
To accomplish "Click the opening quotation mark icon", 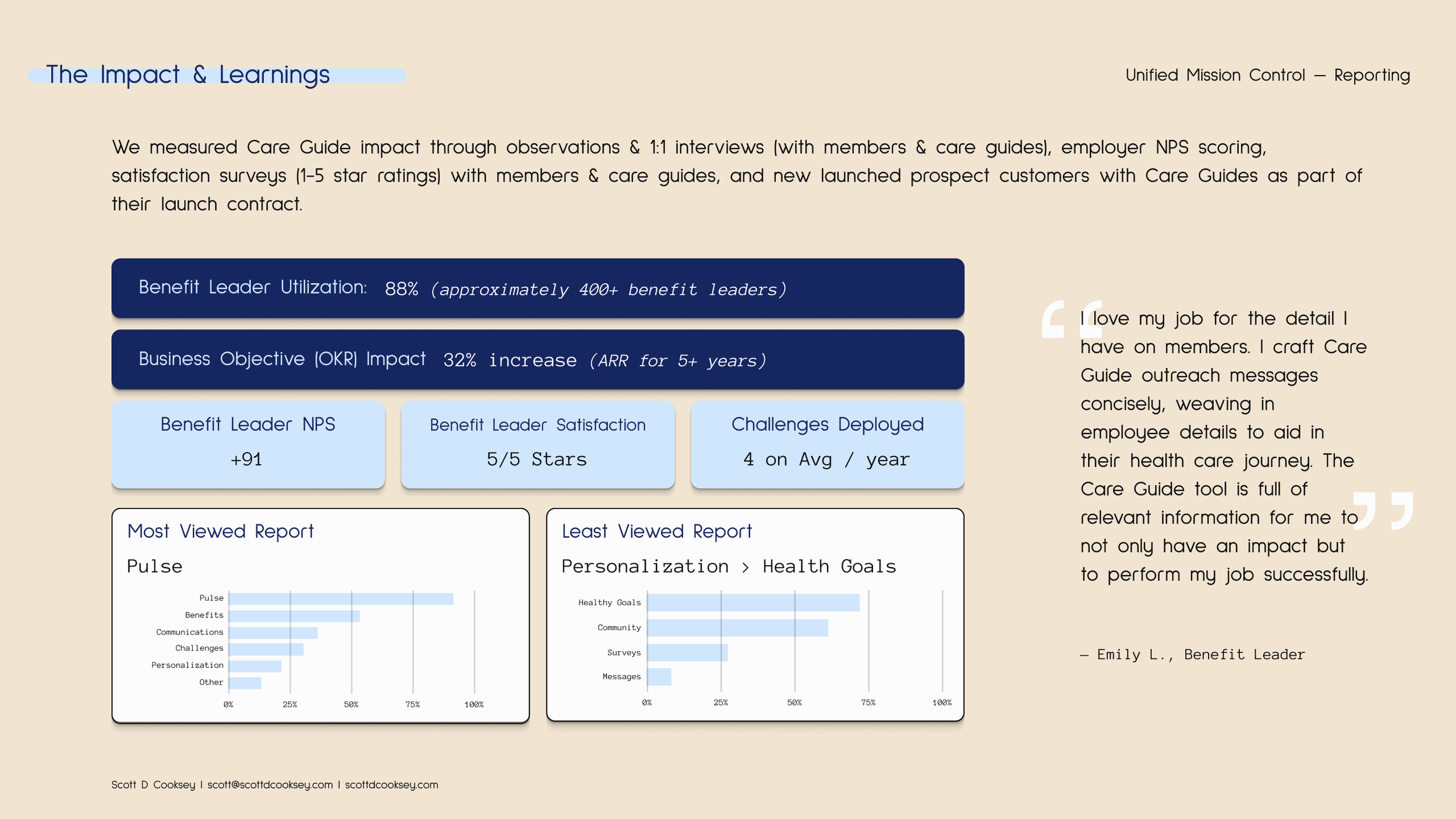I will coord(1070,319).
